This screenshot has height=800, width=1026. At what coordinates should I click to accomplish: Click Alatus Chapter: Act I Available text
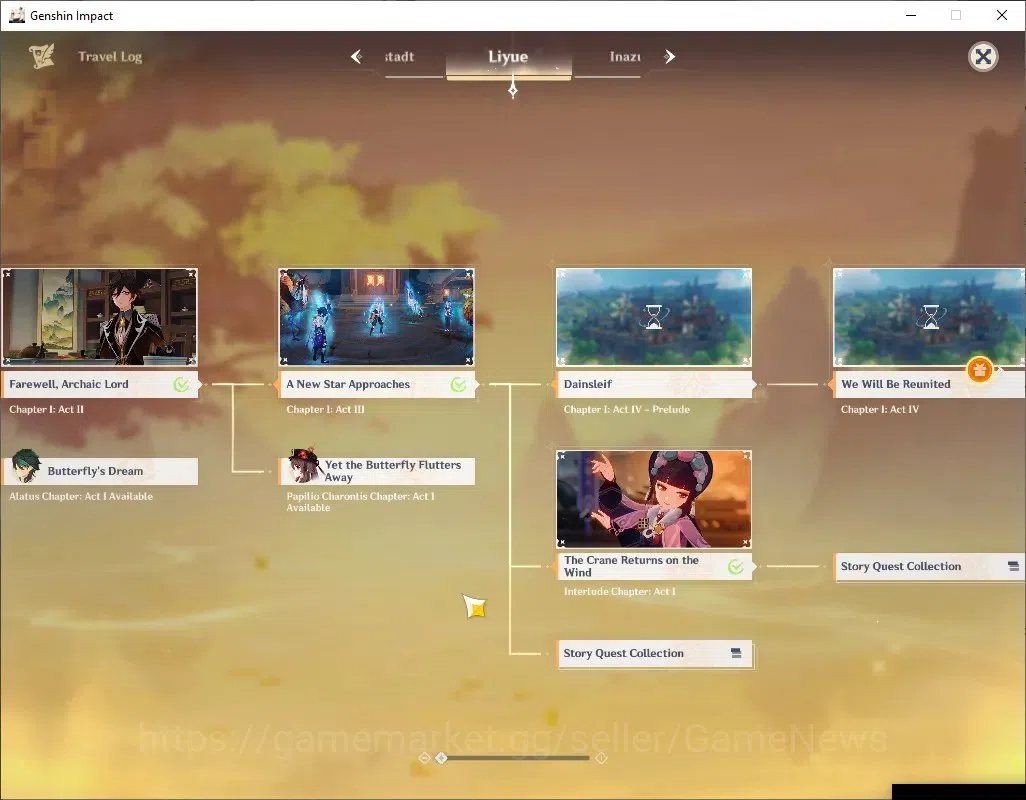pyautogui.click(x=81, y=496)
